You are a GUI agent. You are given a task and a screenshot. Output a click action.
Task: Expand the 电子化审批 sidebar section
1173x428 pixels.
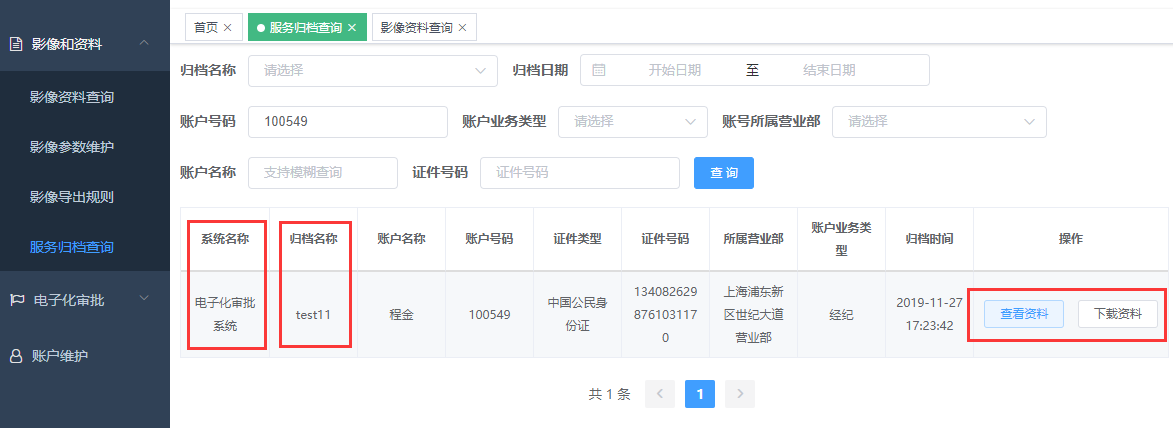pyautogui.click(x=144, y=299)
